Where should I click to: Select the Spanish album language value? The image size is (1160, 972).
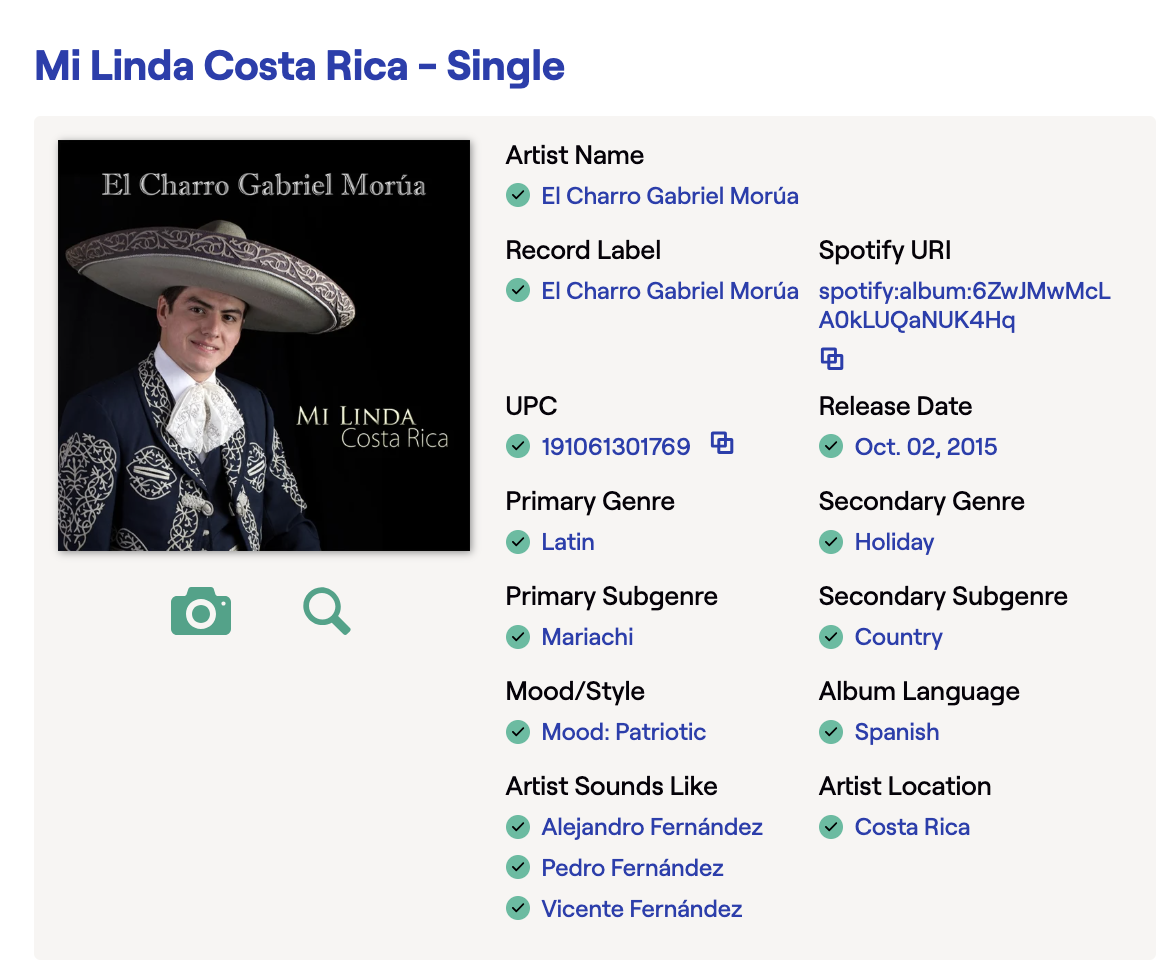(x=897, y=732)
